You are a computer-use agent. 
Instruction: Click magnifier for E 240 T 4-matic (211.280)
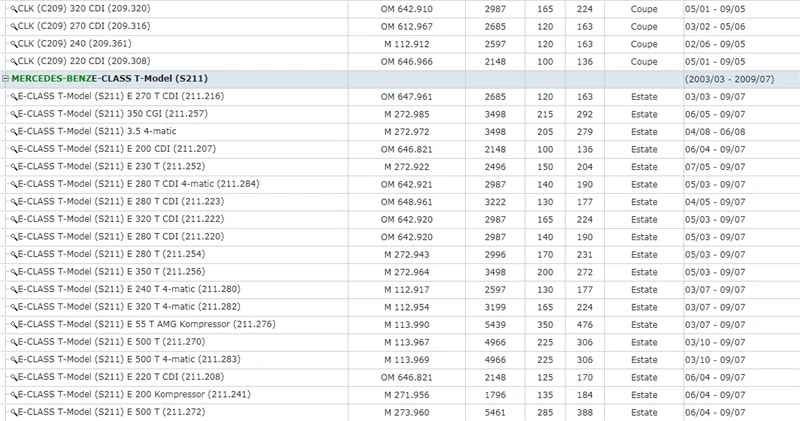pos(14,290)
